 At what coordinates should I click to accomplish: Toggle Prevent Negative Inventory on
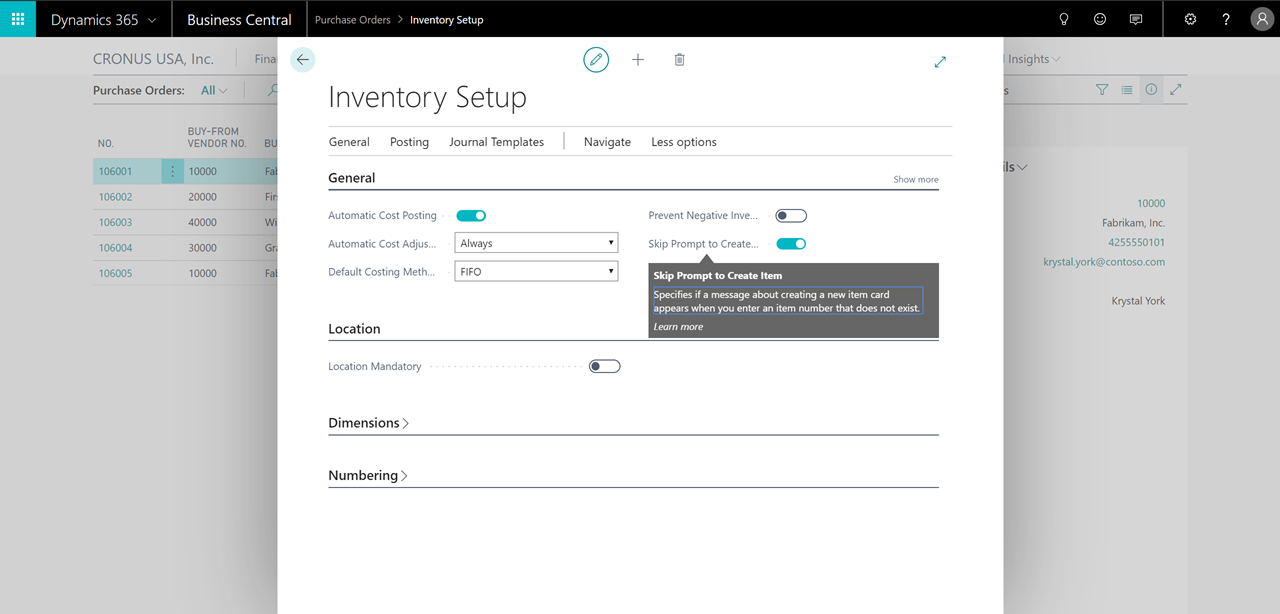tap(790, 215)
